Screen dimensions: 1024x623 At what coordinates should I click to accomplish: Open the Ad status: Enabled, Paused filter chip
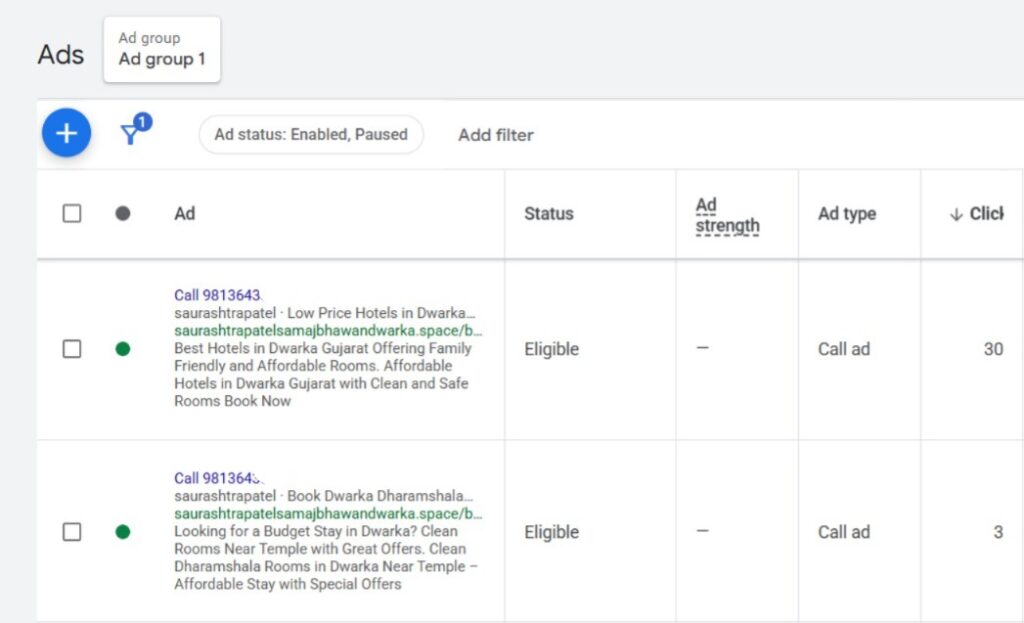click(x=310, y=134)
